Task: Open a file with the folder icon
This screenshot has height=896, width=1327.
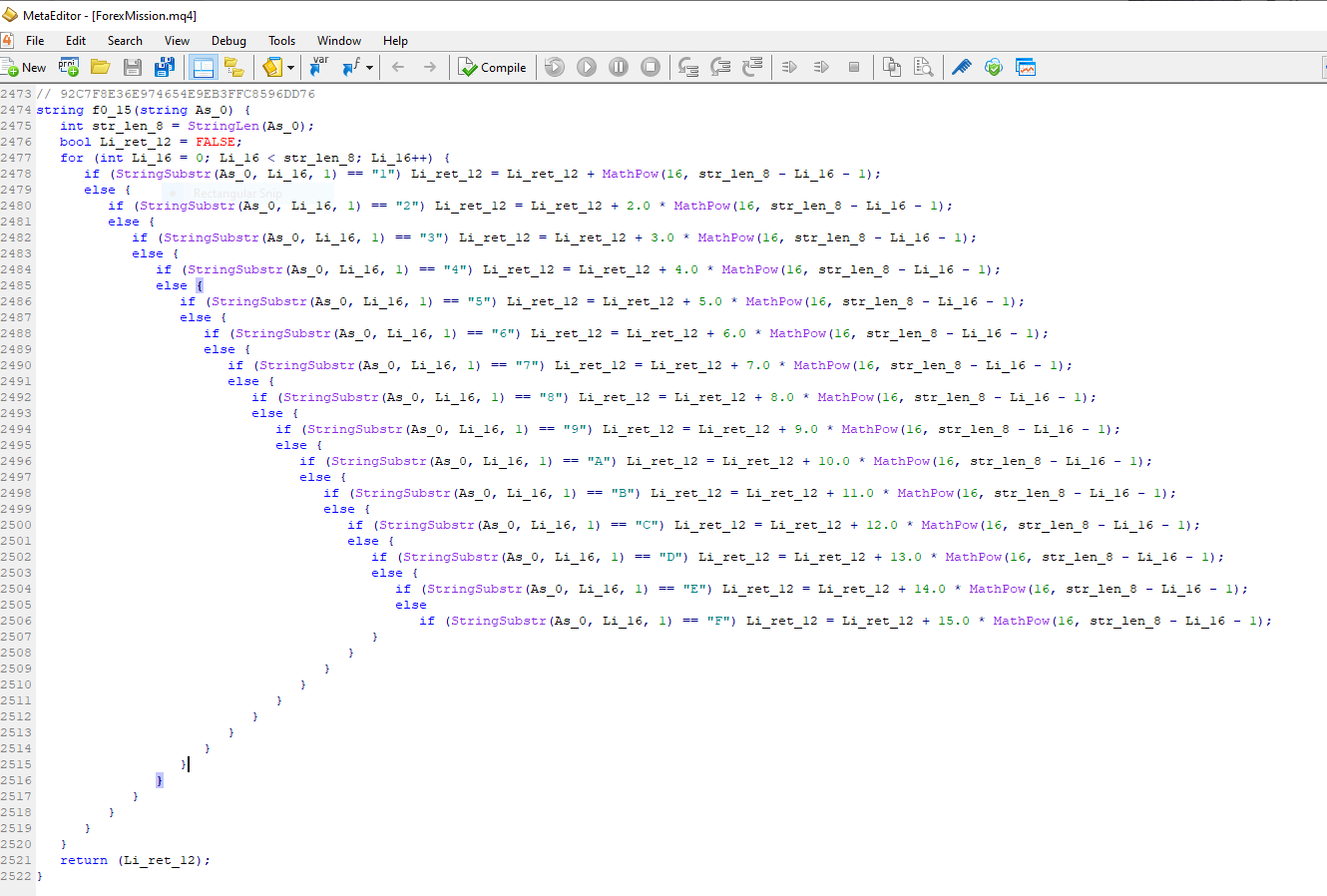Action: 100,67
